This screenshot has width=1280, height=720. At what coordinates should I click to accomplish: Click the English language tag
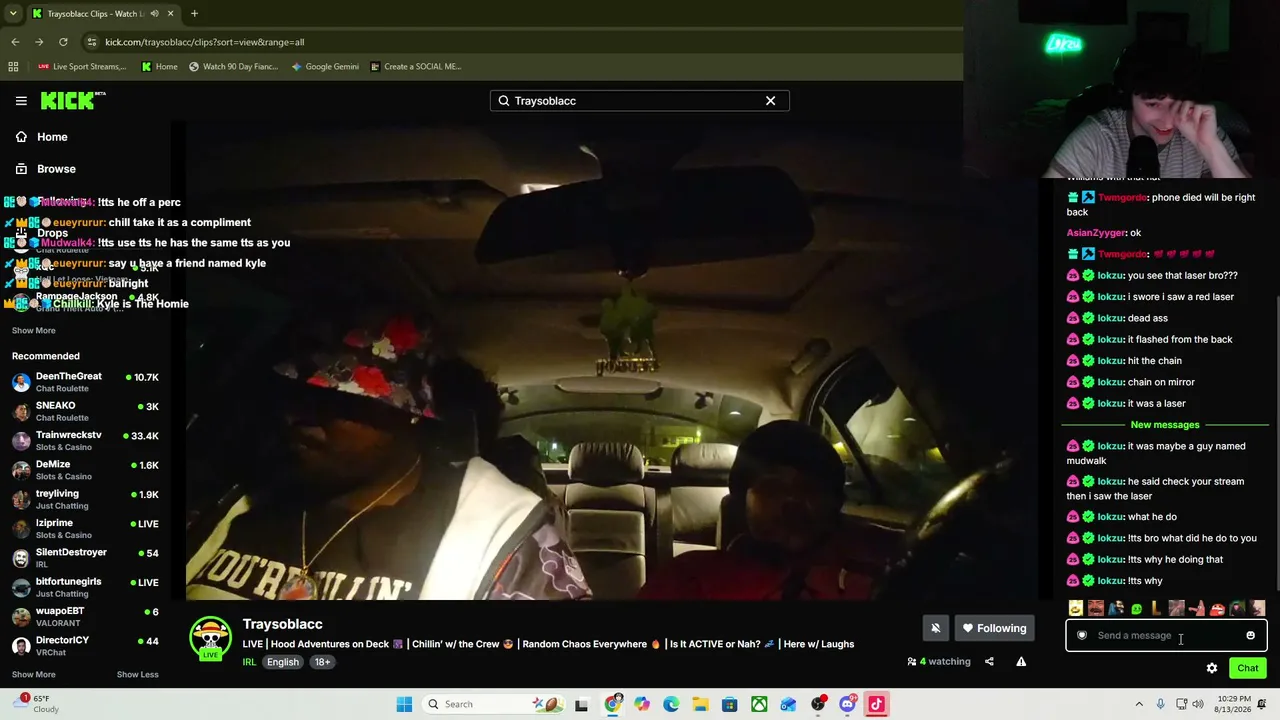(x=283, y=662)
